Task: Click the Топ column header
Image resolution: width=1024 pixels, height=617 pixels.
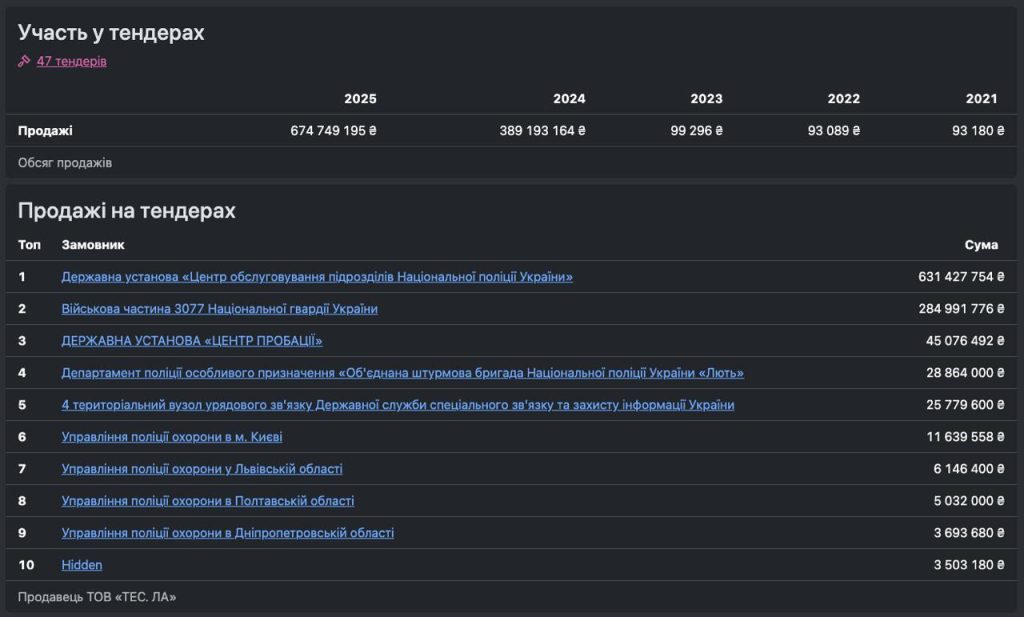Action: coord(29,245)
